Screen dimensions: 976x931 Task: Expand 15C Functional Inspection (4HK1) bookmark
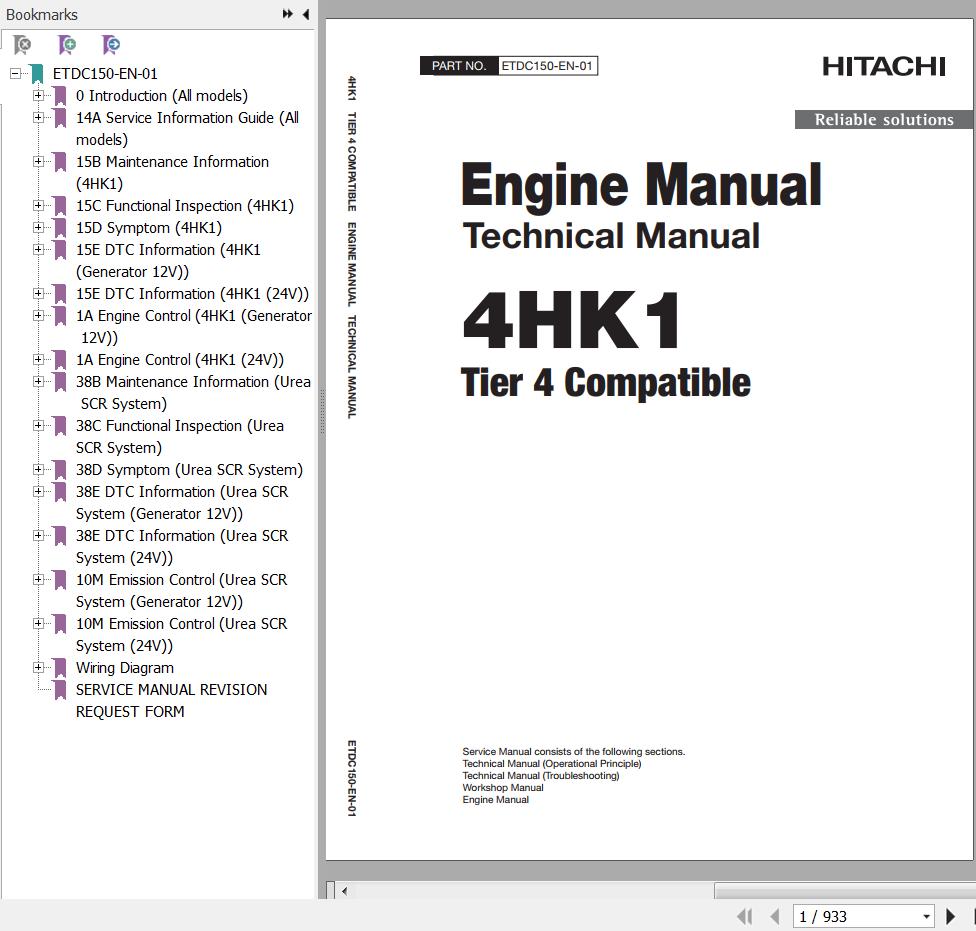(39, 205)
